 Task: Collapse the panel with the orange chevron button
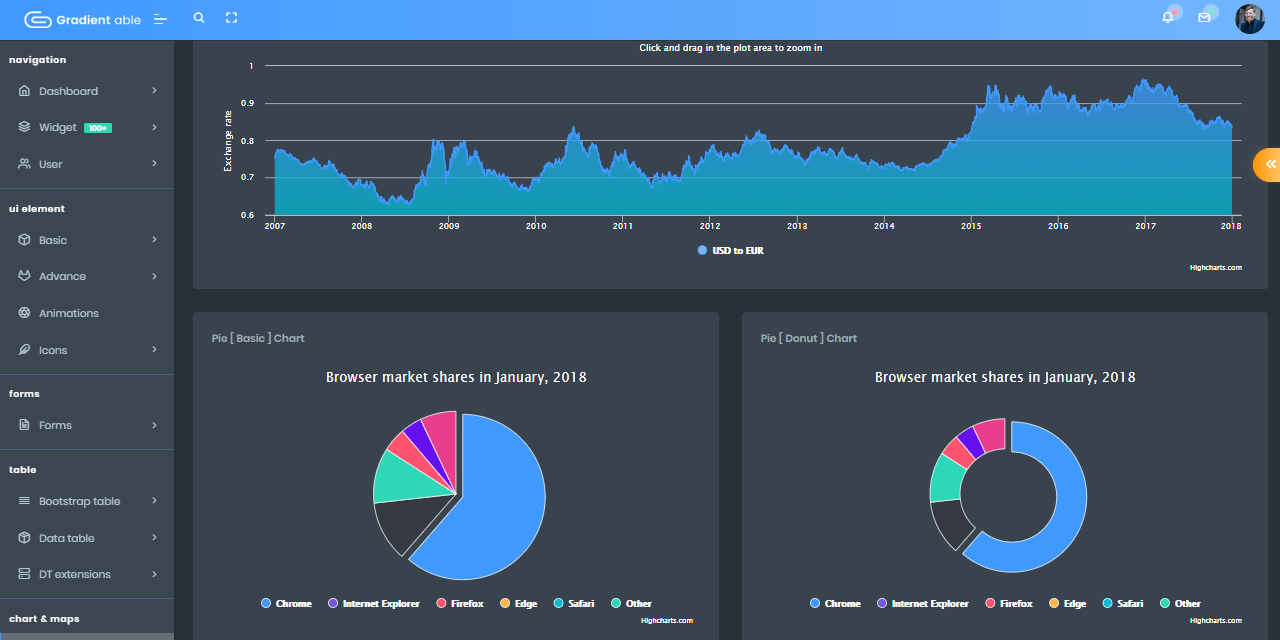click(x=1270, y=164)
